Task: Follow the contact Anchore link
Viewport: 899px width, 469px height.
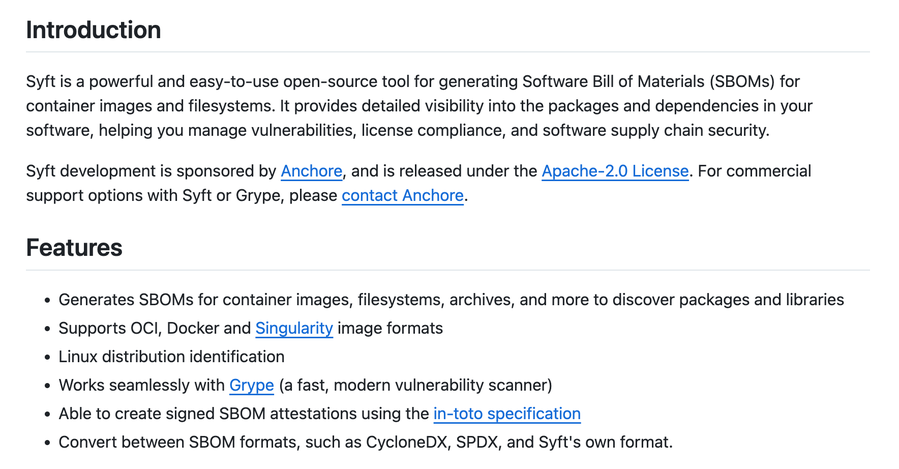Action: coord(402,196)
